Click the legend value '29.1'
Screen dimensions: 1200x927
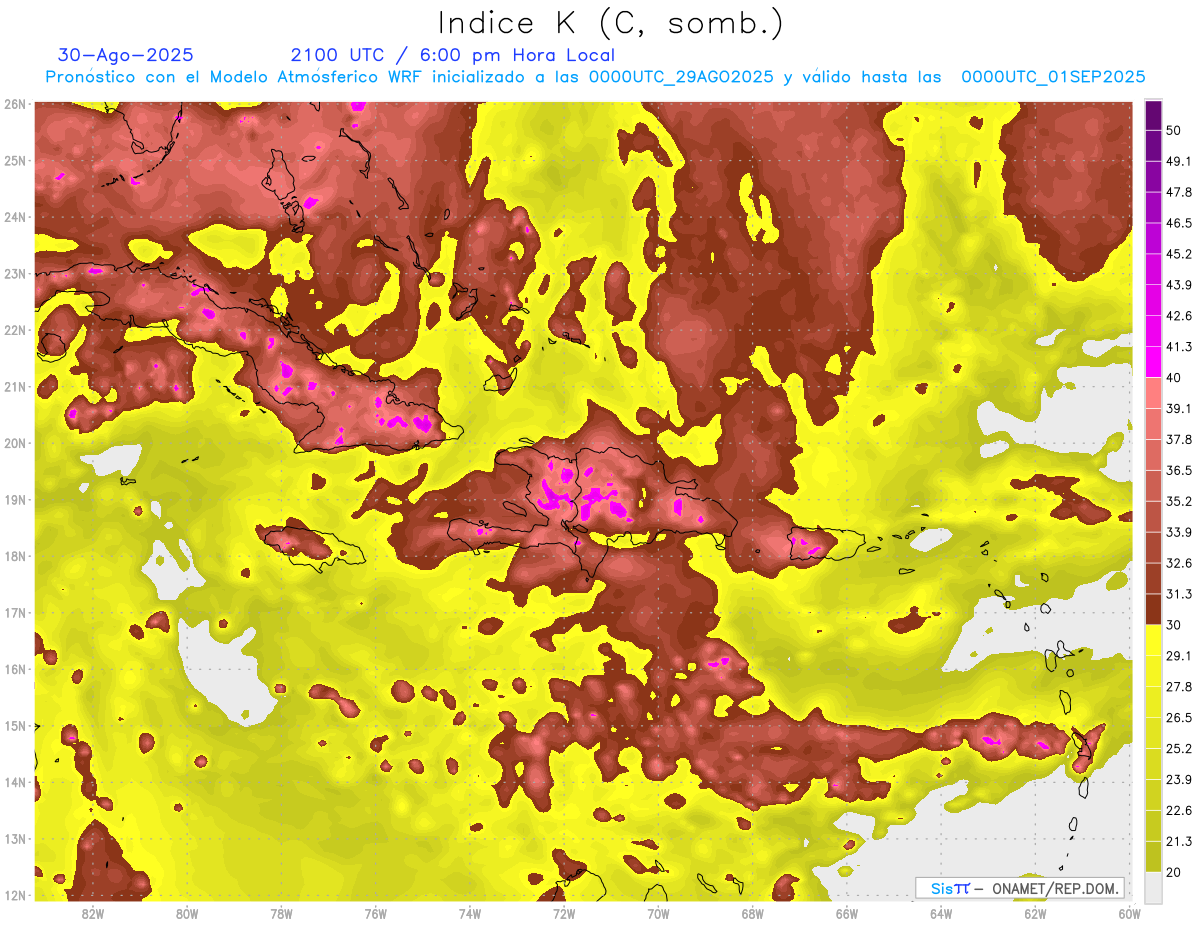[x=1178, y=656]
